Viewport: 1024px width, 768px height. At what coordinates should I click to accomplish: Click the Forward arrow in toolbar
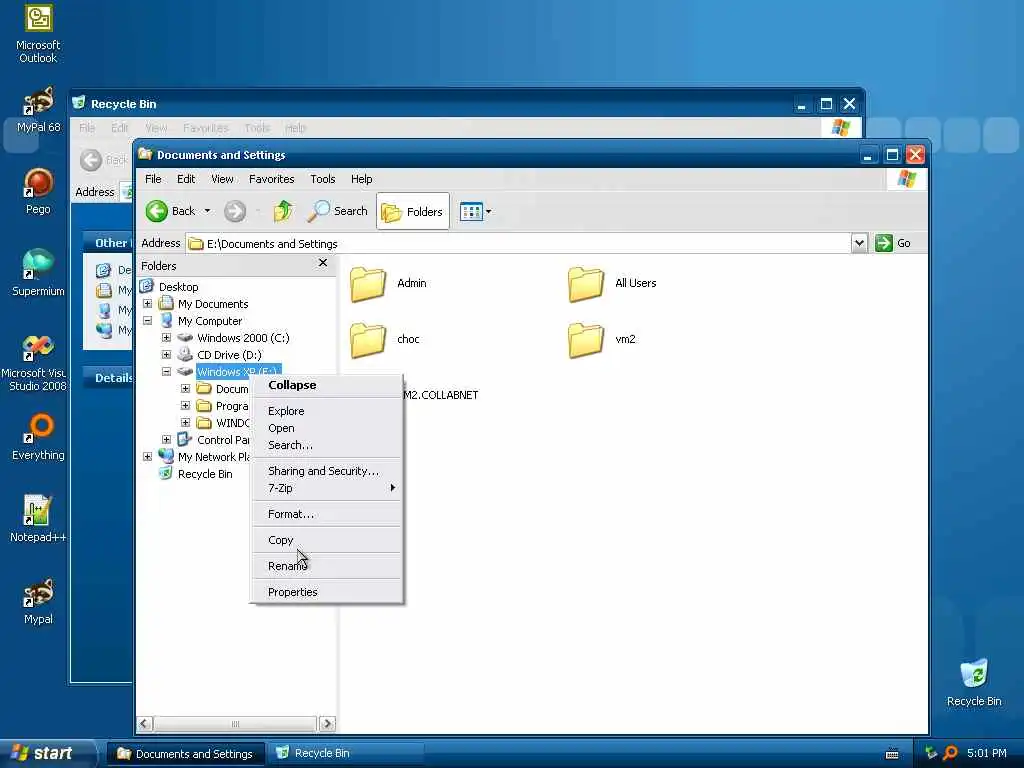click(x=235, y=211)
